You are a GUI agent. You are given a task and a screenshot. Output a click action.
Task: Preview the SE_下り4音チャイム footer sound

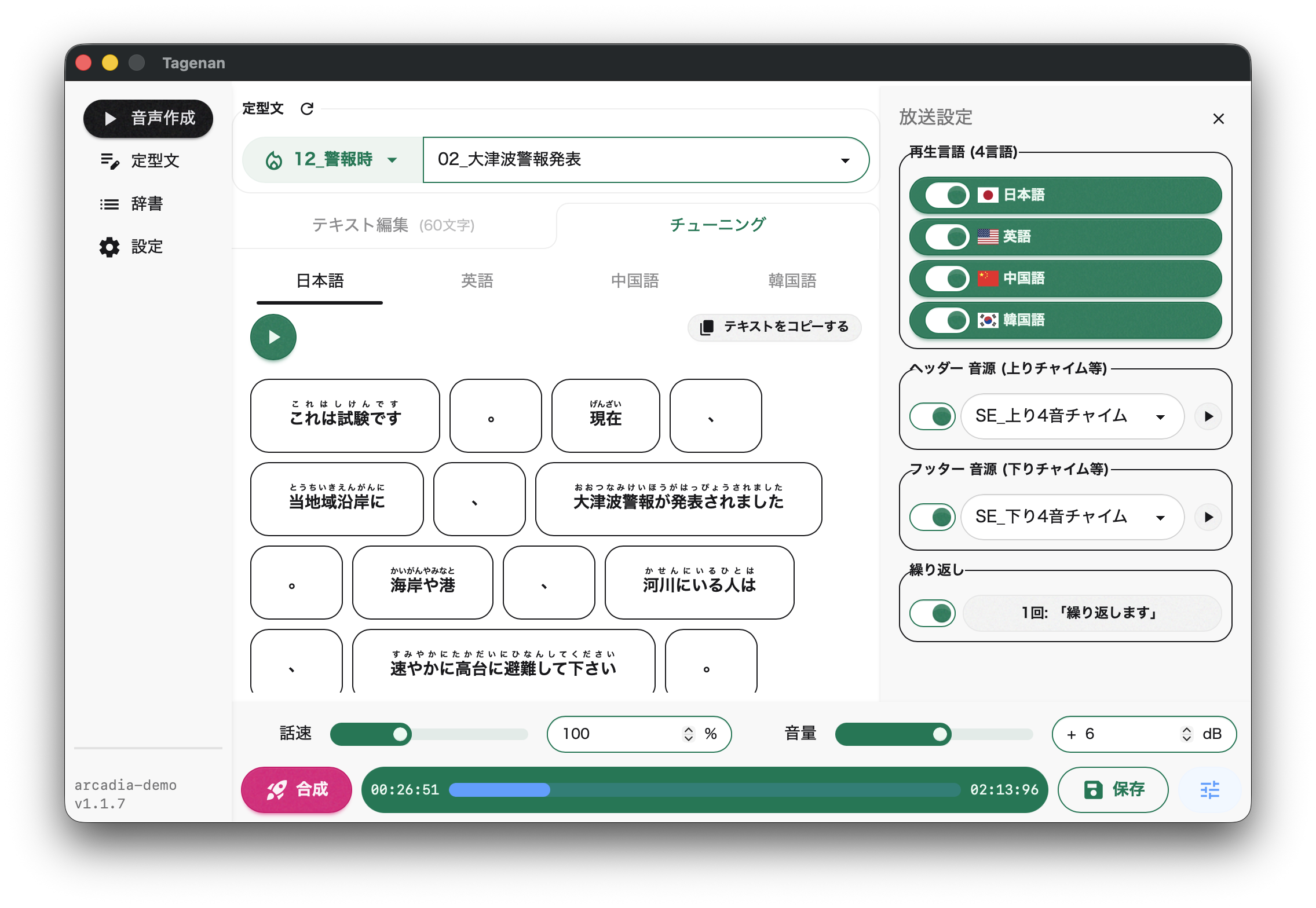[1208, 517]
